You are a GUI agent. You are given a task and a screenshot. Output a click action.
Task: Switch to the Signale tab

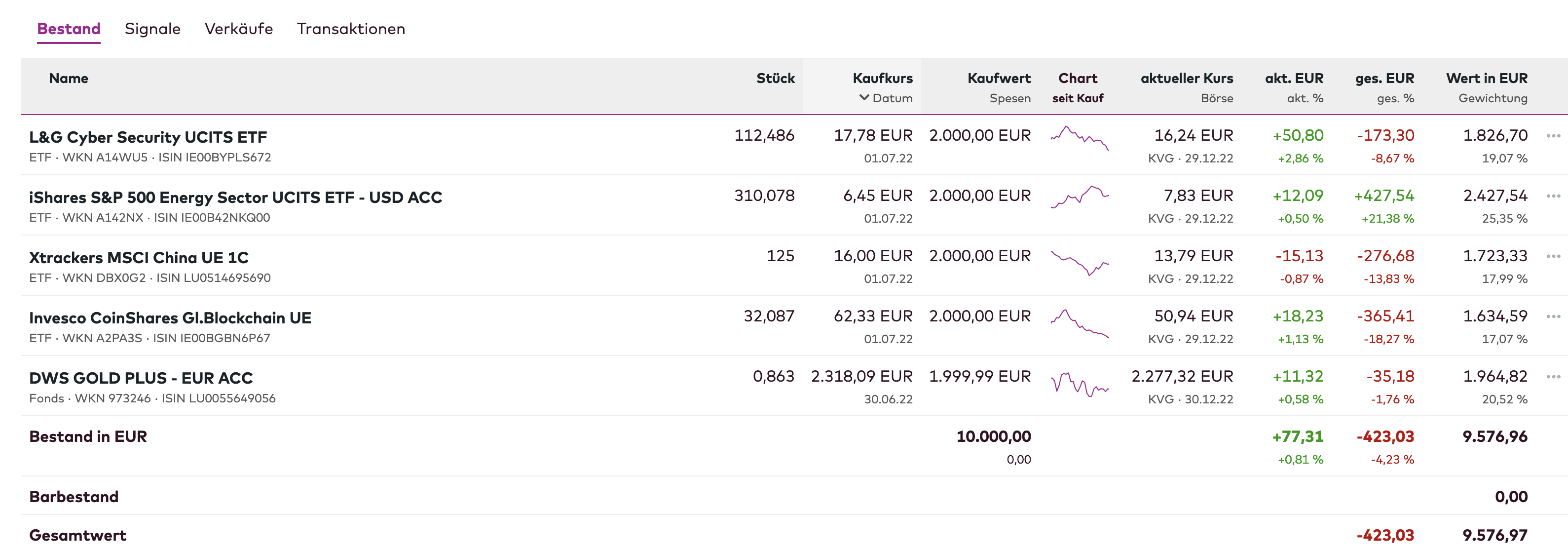coord(152,29)
